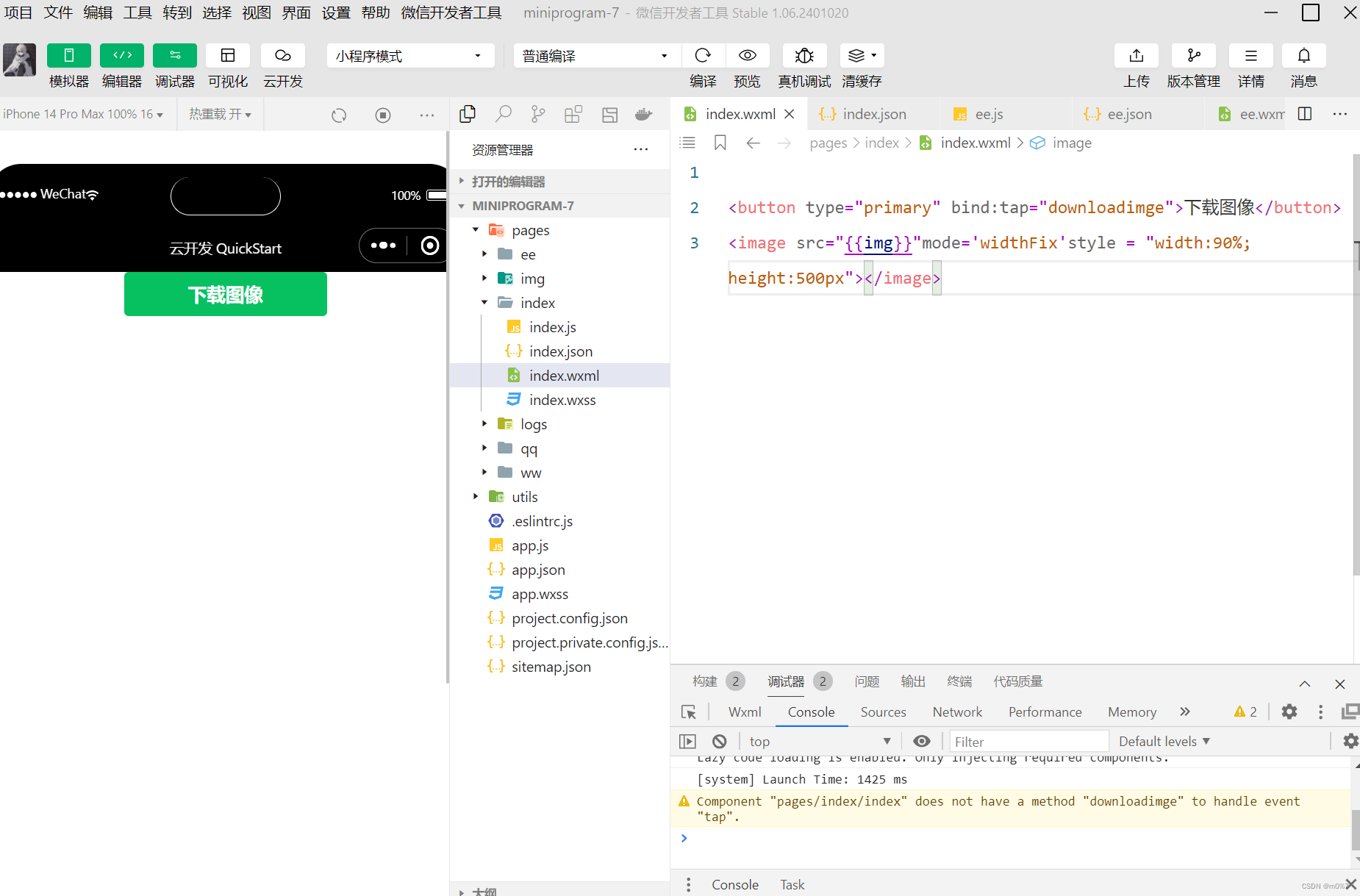This screenshot has width=1360, height=896.
Task: Collapse the debugger panel chevron
Action: click(1305, 684)
